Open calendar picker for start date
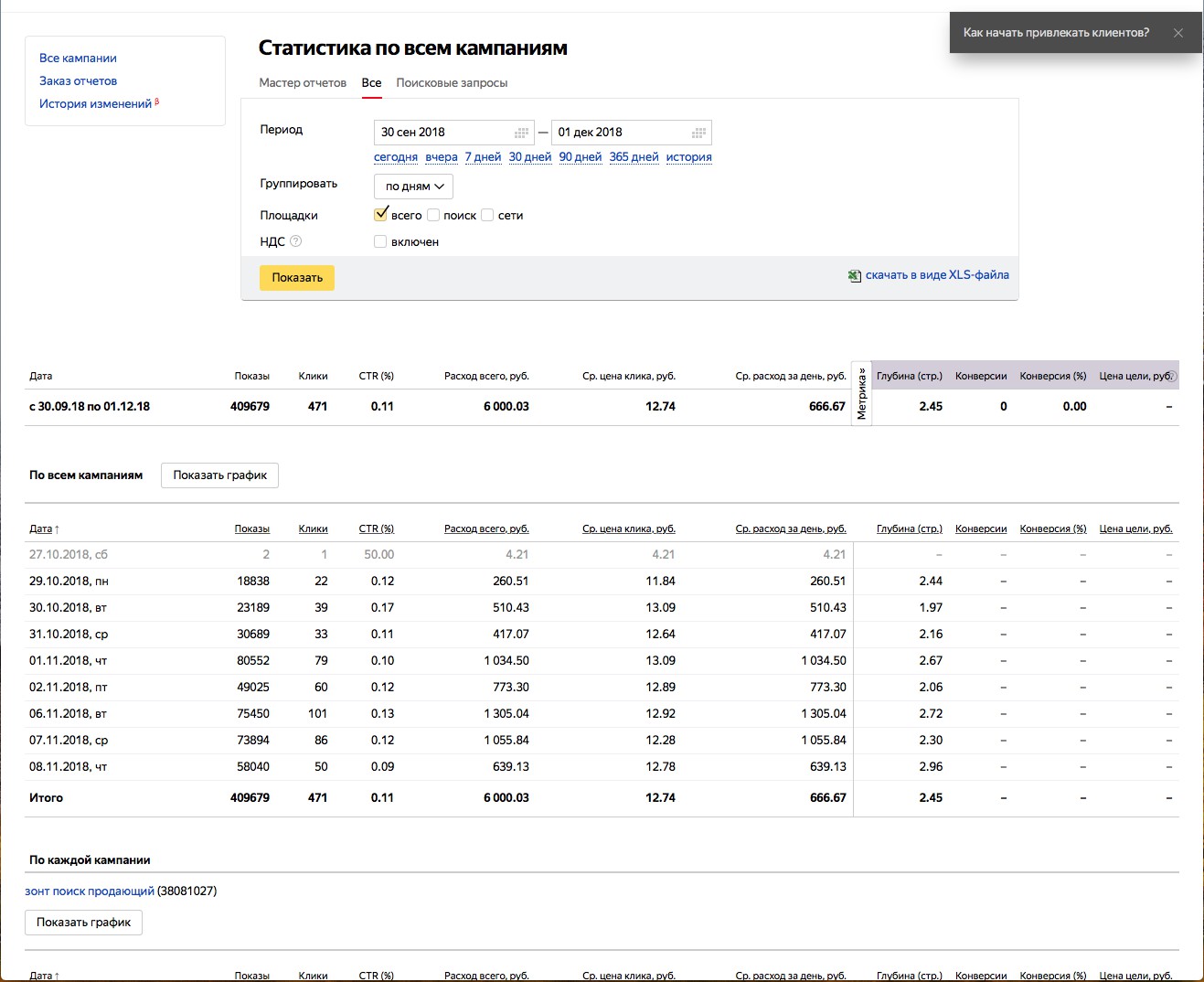The width and height of the screenshot is (1204, 982). point(522,133)
